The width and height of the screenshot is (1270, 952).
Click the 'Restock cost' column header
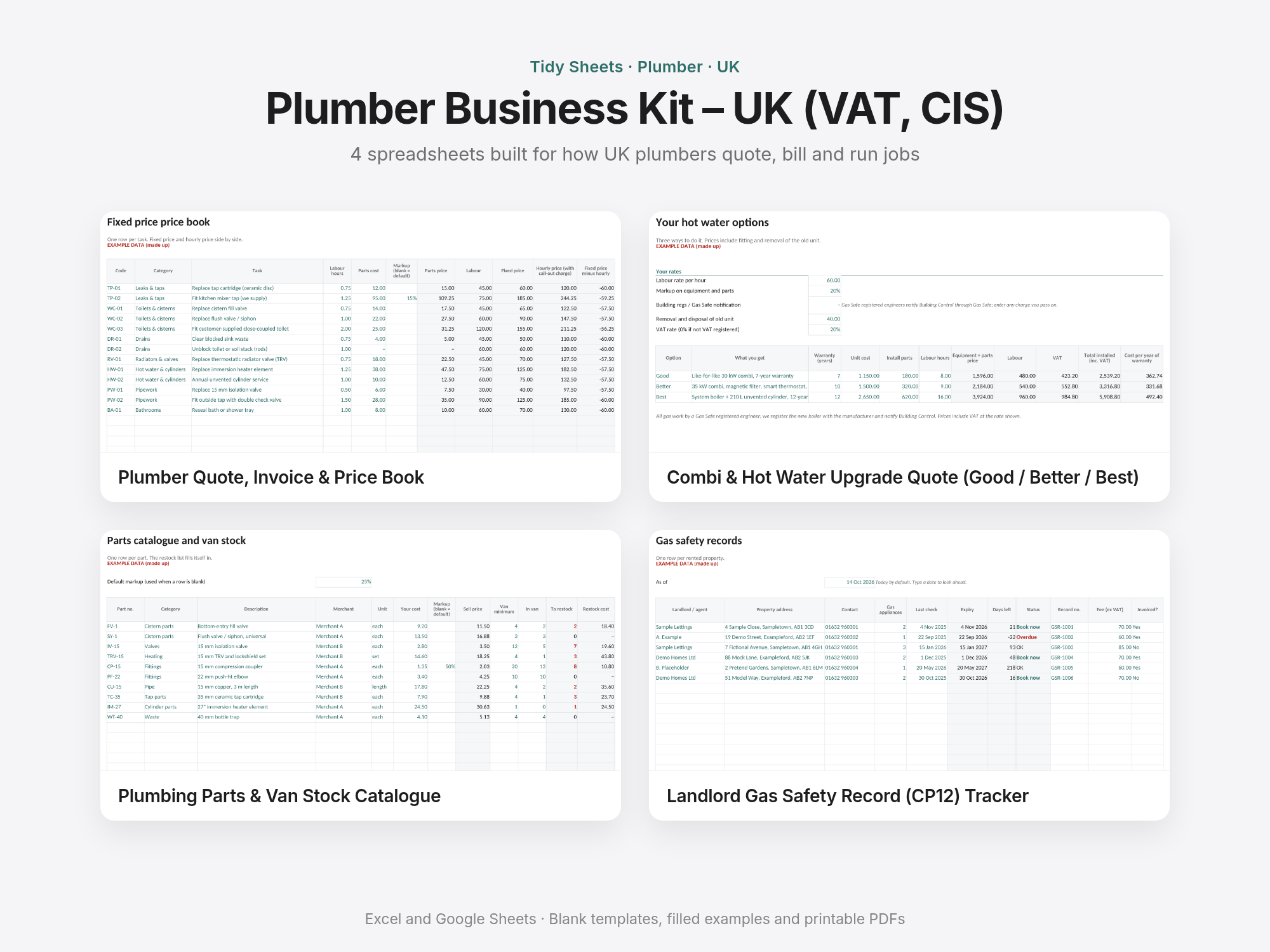point(596,609)
